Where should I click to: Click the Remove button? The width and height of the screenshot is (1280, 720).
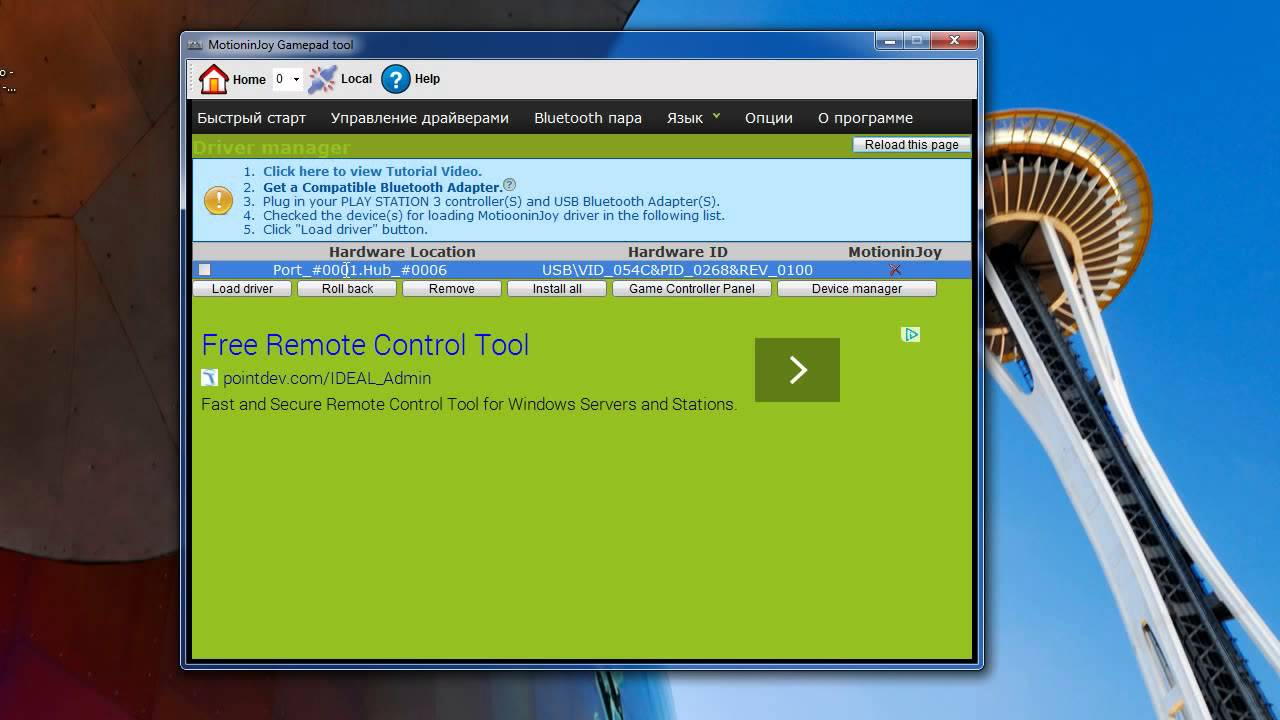(452, 289)
